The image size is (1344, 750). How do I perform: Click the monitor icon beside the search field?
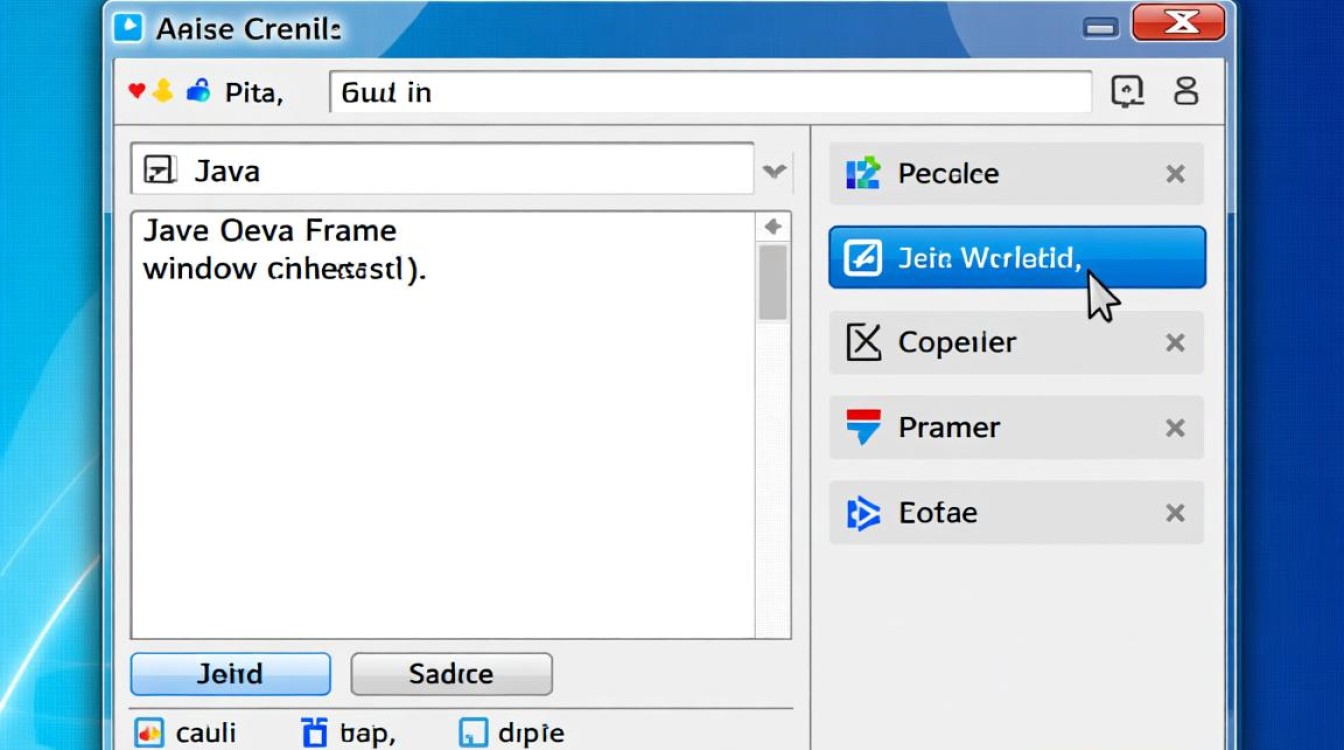[1127, 91]
